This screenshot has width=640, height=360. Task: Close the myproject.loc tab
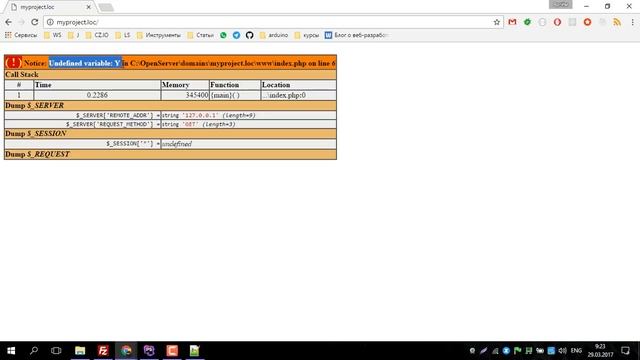89,7
